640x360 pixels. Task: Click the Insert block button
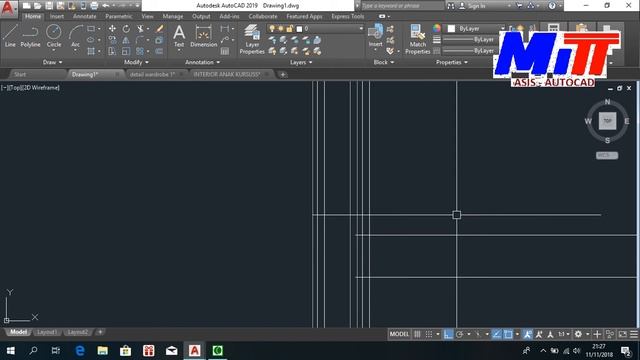pyautogui.click(x=375, y=36)
